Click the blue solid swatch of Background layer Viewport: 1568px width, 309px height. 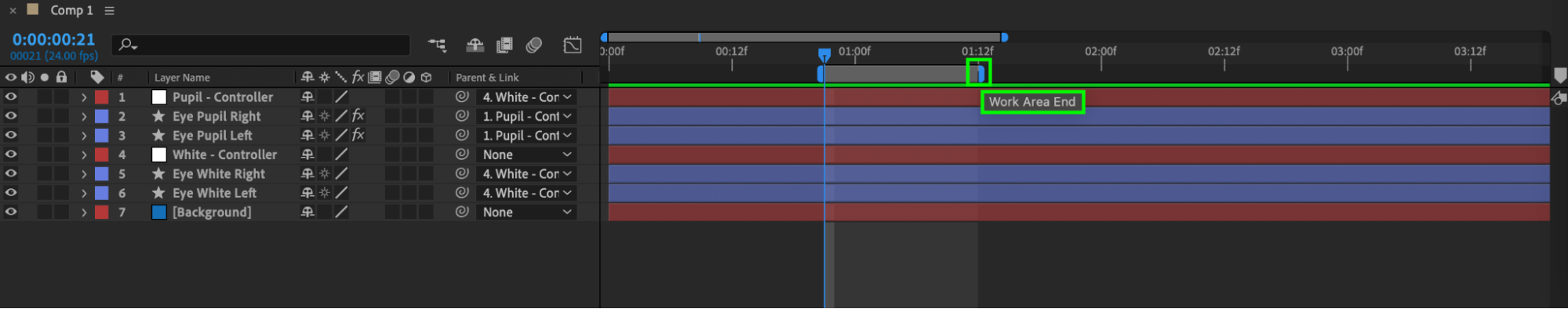158,212
